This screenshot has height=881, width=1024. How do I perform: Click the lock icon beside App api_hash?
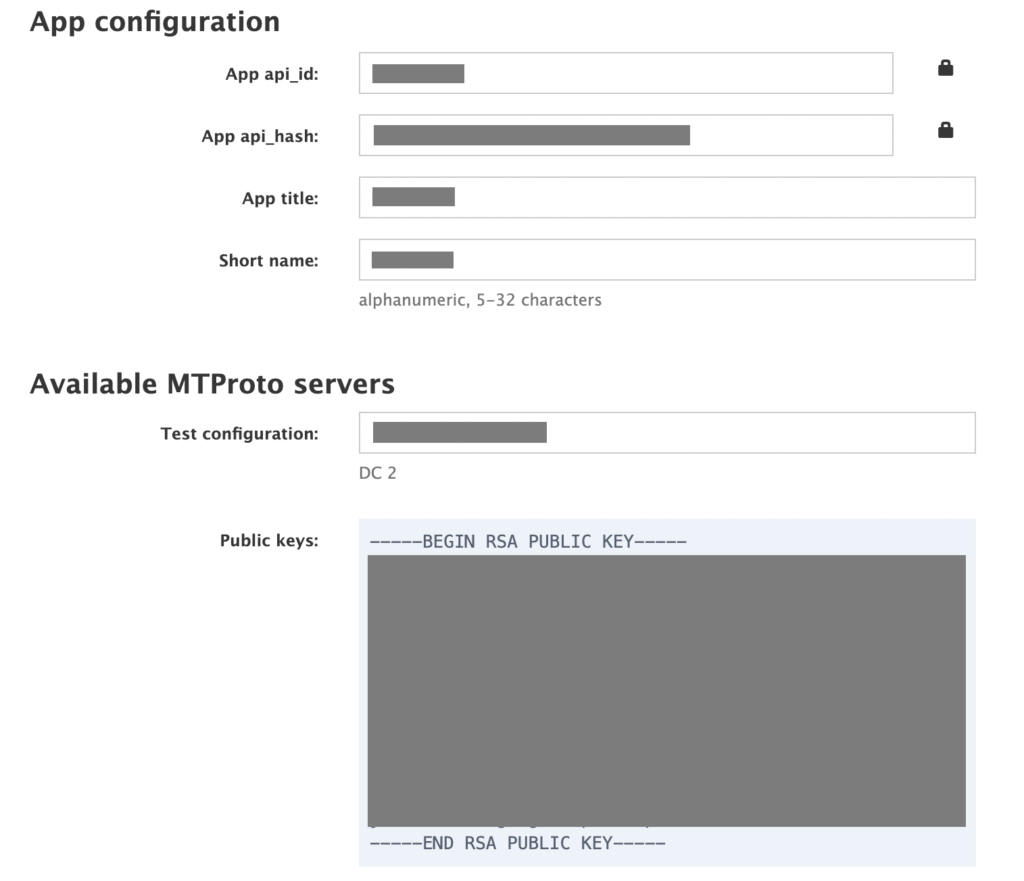tap(945, 130)
